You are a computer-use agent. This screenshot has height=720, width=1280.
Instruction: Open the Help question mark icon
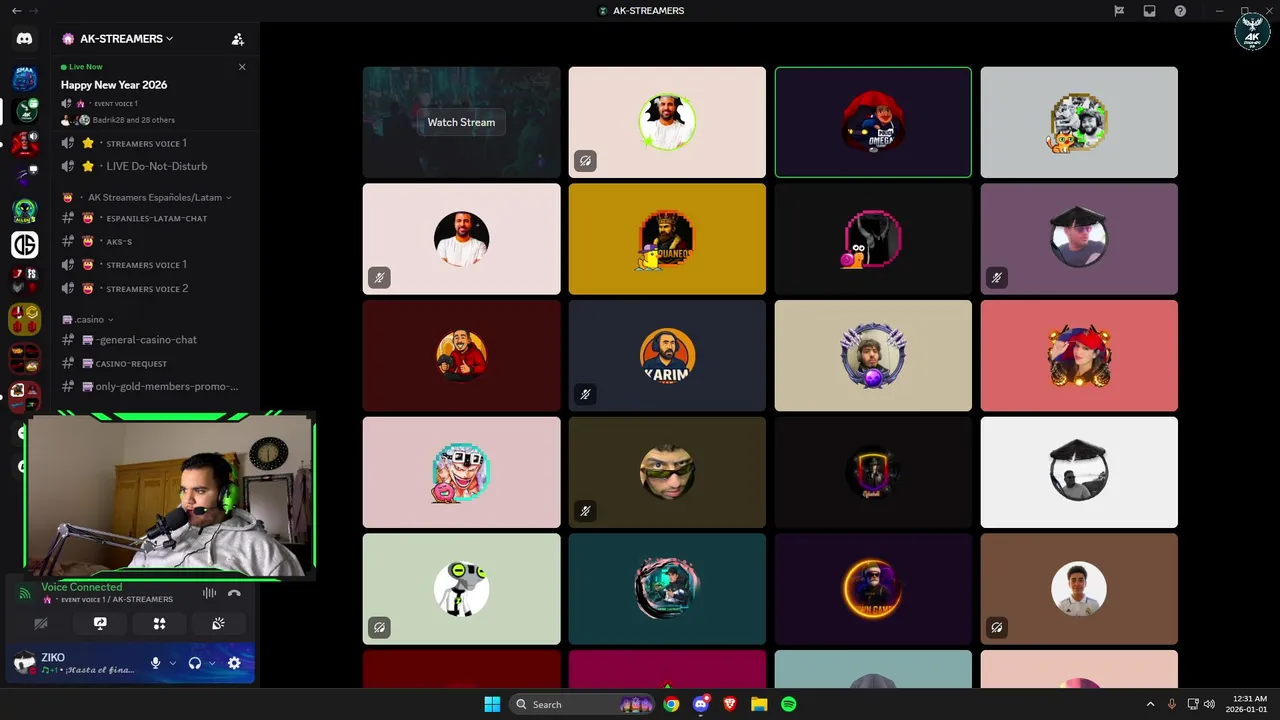pyautogui.click(x=1180, y=11)
